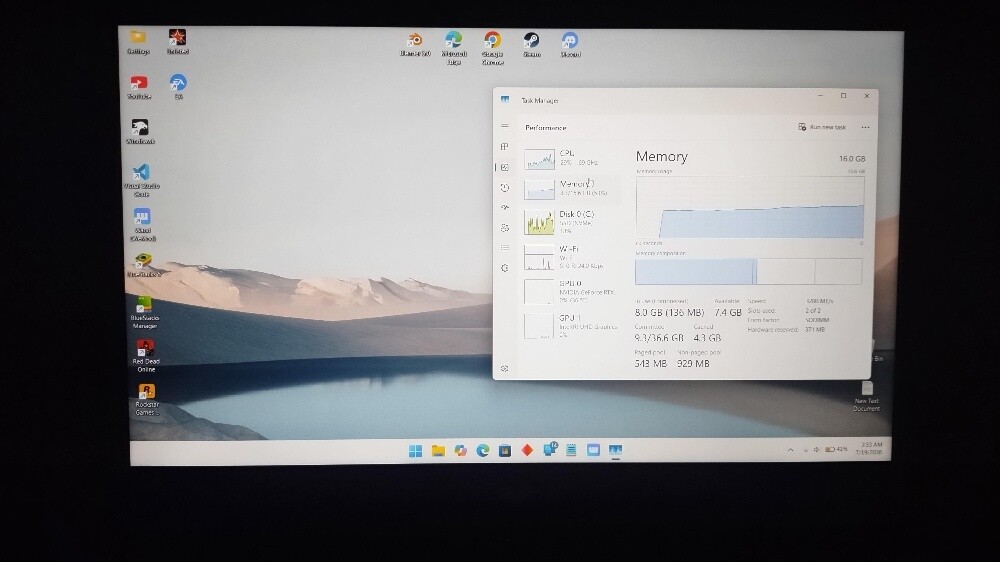The height and width of the screenshot is (562, 1000).
Task: Open the Services page in Task Manager
Action: click(x=504, y=268)
